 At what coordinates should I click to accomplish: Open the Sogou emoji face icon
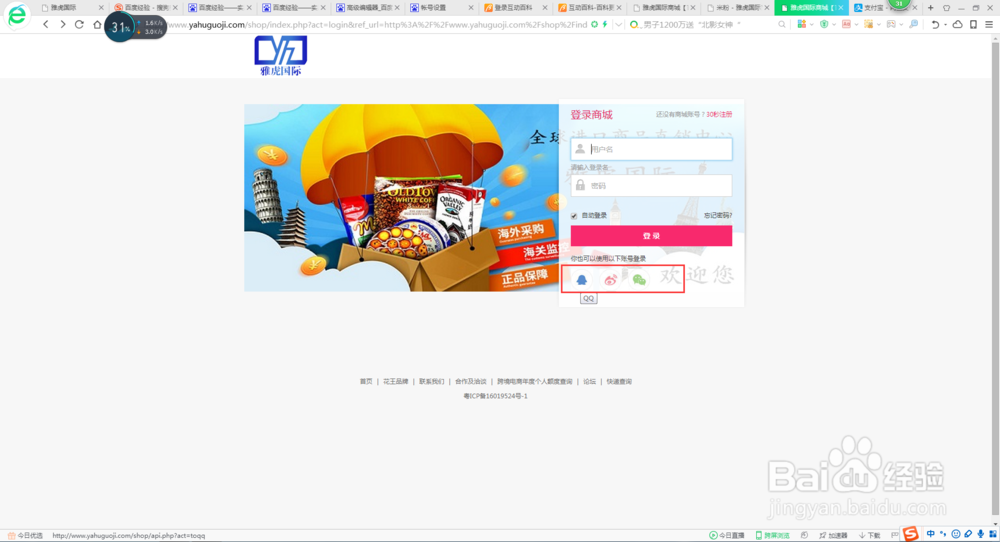[x=955, y=534]
